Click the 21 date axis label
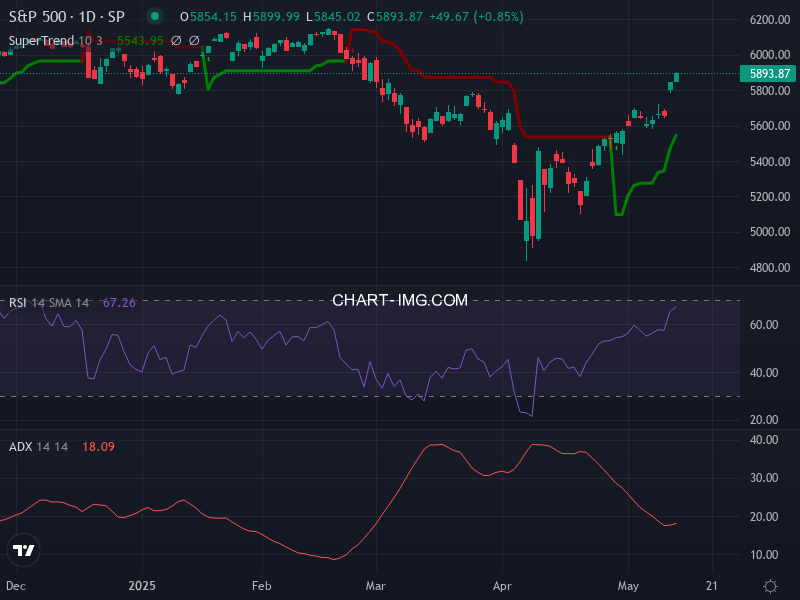Viewport: 800px width, 600px height. click(x=712, y=586)
